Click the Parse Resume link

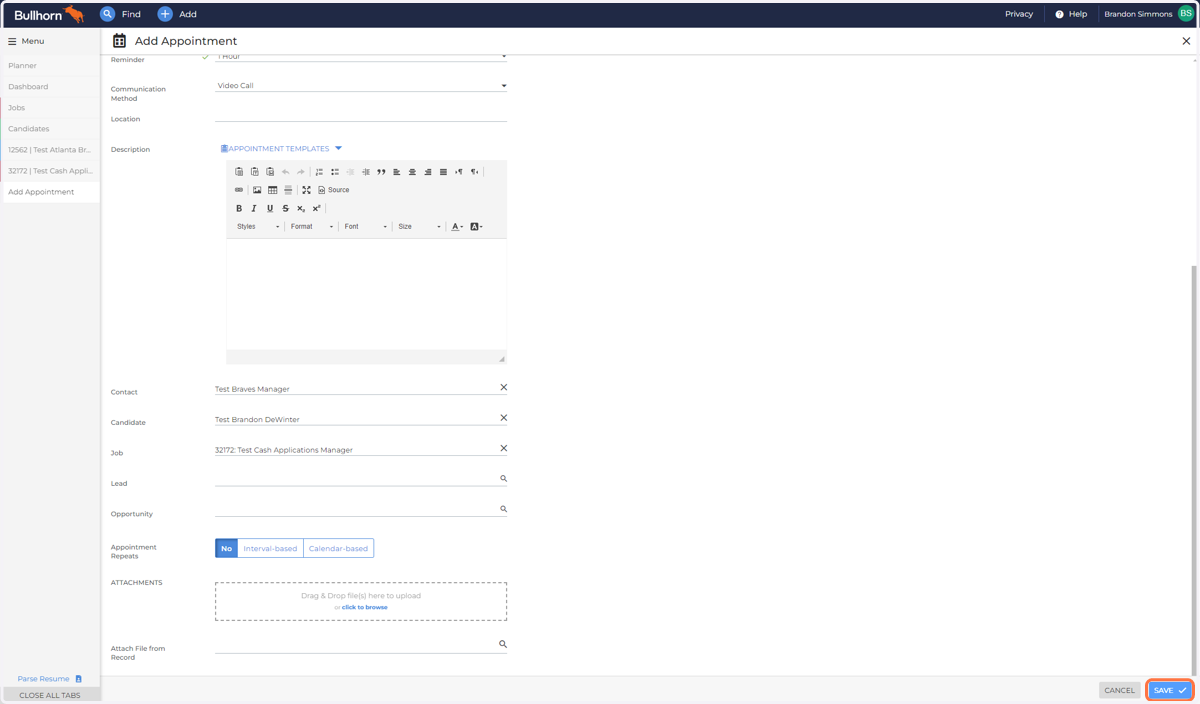[x=49, y=679]
